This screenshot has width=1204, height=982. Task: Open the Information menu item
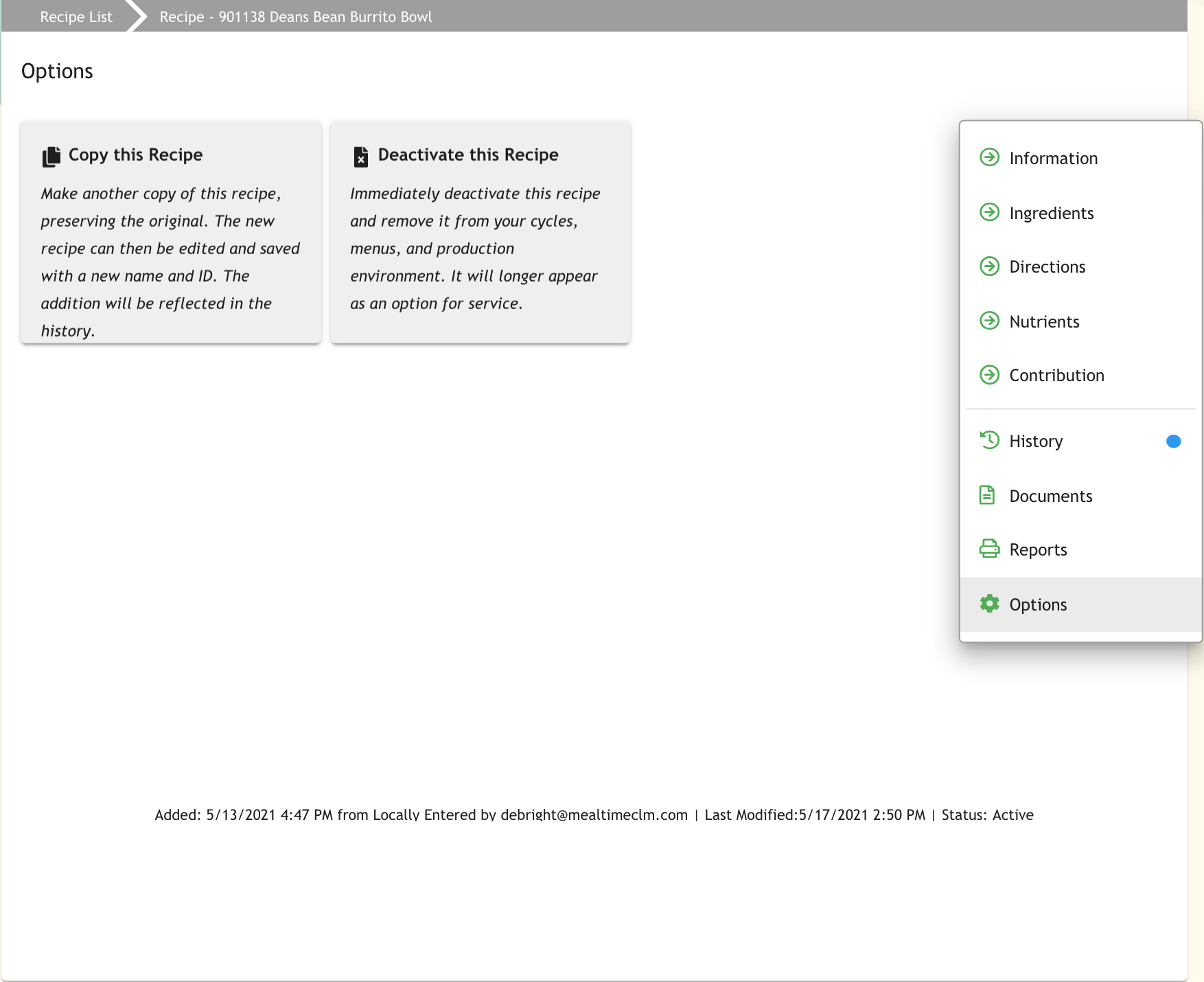(x=1080, y=158)
